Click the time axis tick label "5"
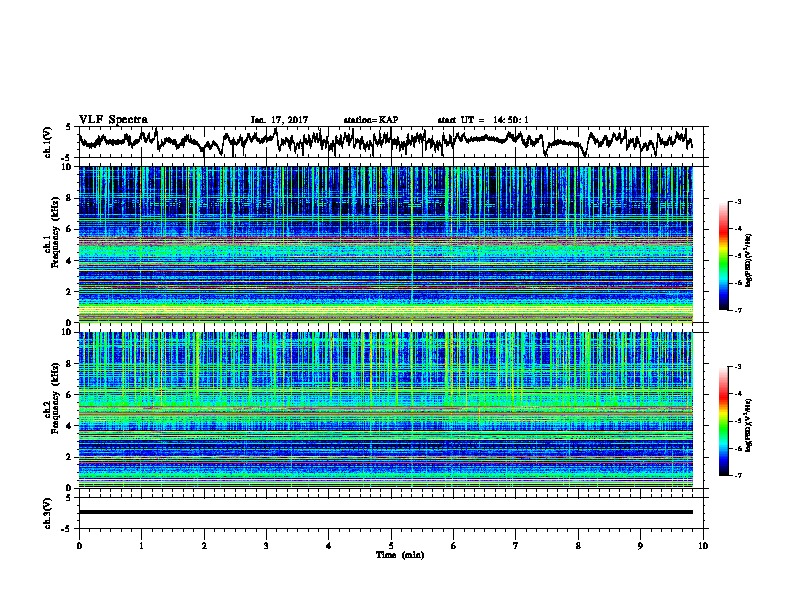 391,546
